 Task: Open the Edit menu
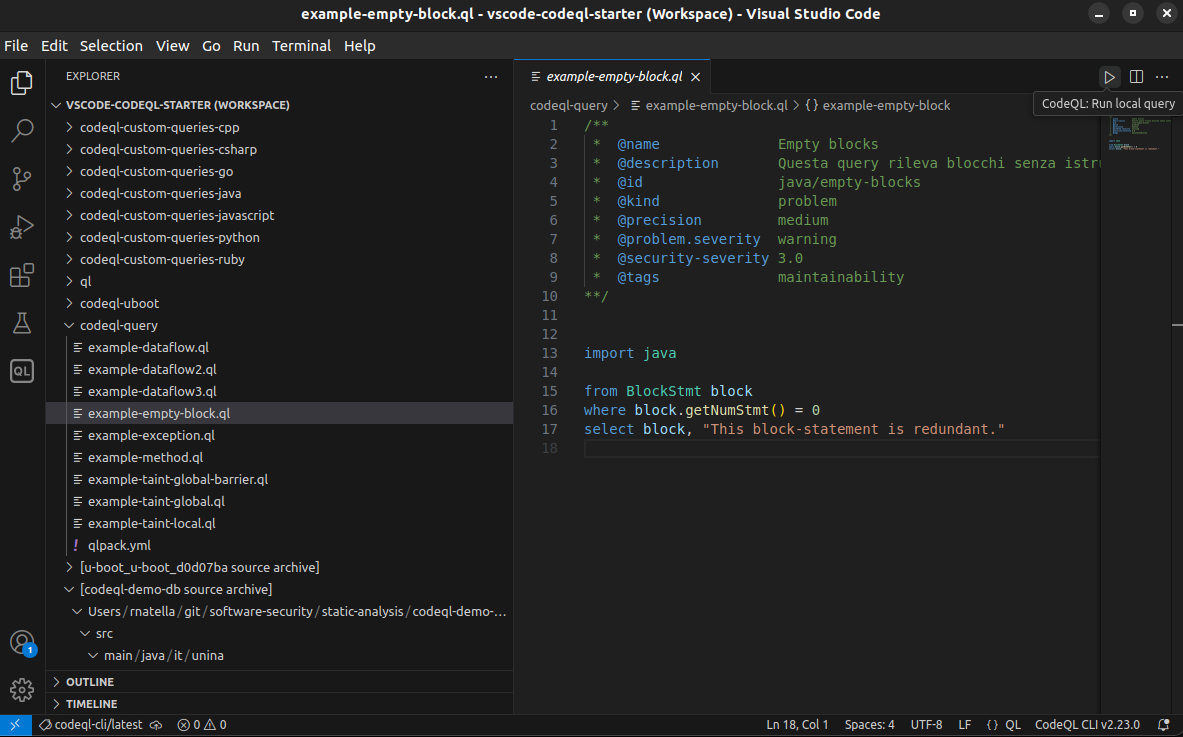click(54, 46)
